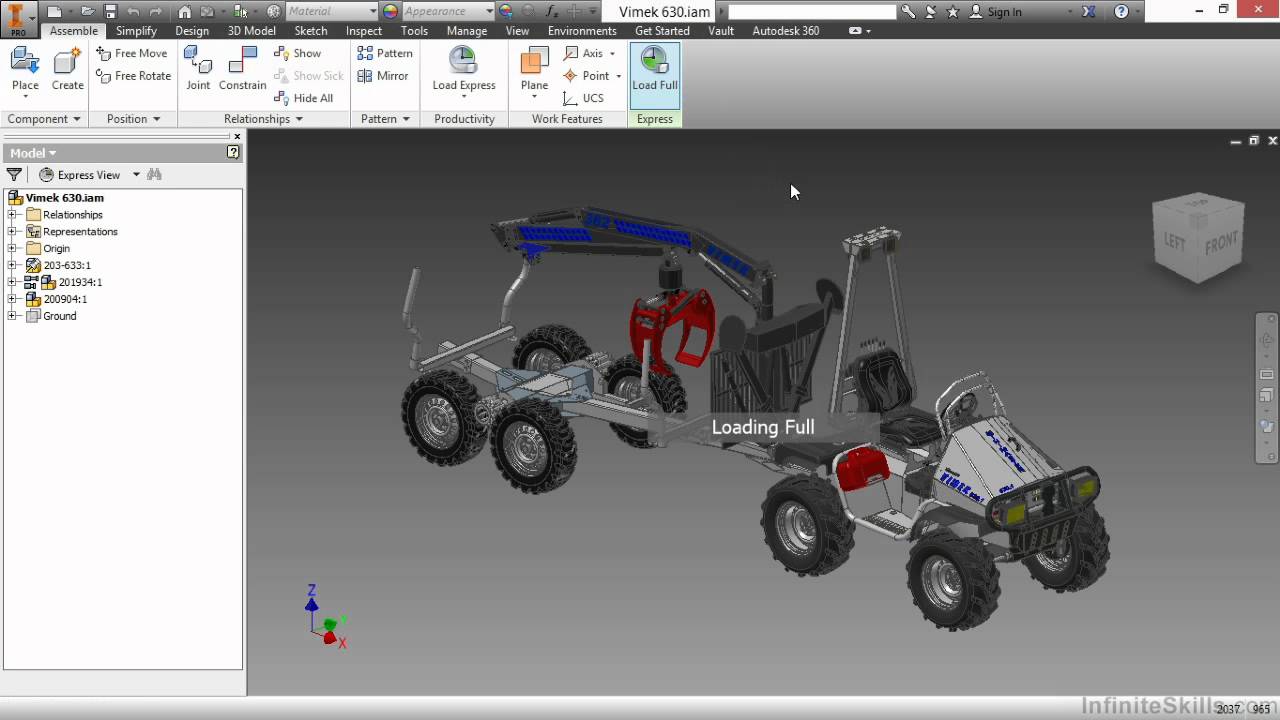Click the fx Parameters icon
This screenshot has width=1280, height=720.
point(552,12)
